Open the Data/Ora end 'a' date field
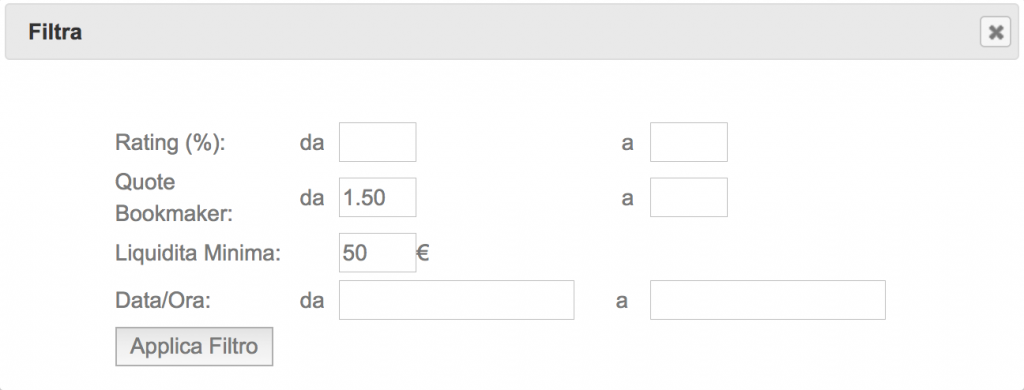 (767, 300)
